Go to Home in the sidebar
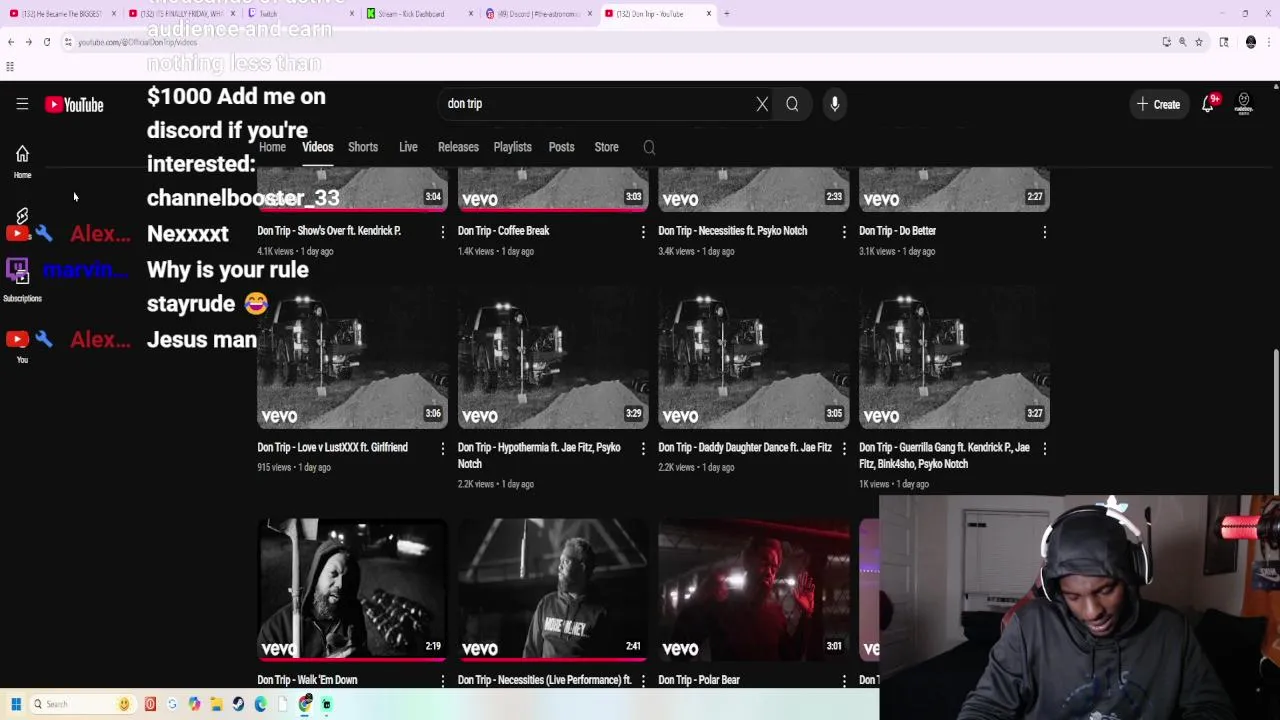The image size is (1280, 720). [x=22, y=161]
